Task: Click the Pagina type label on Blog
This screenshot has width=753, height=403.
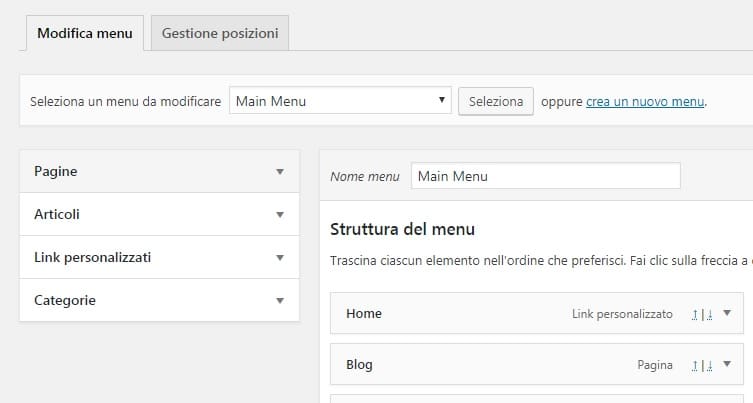Action: click(655, 366)
